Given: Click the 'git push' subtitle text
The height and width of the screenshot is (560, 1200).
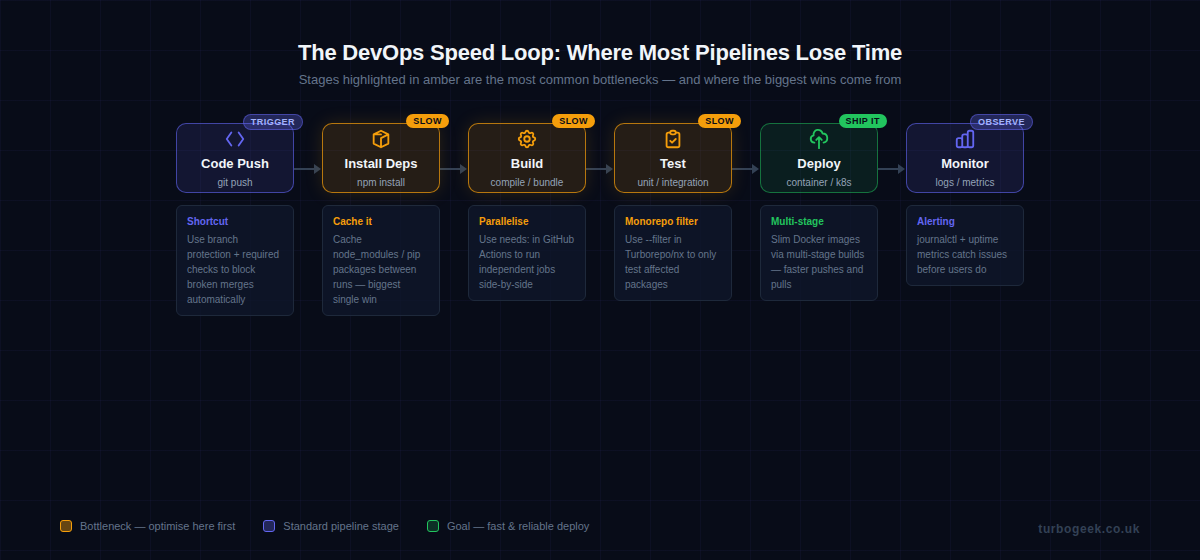Looking at the screenshot, I should point(235,183).
